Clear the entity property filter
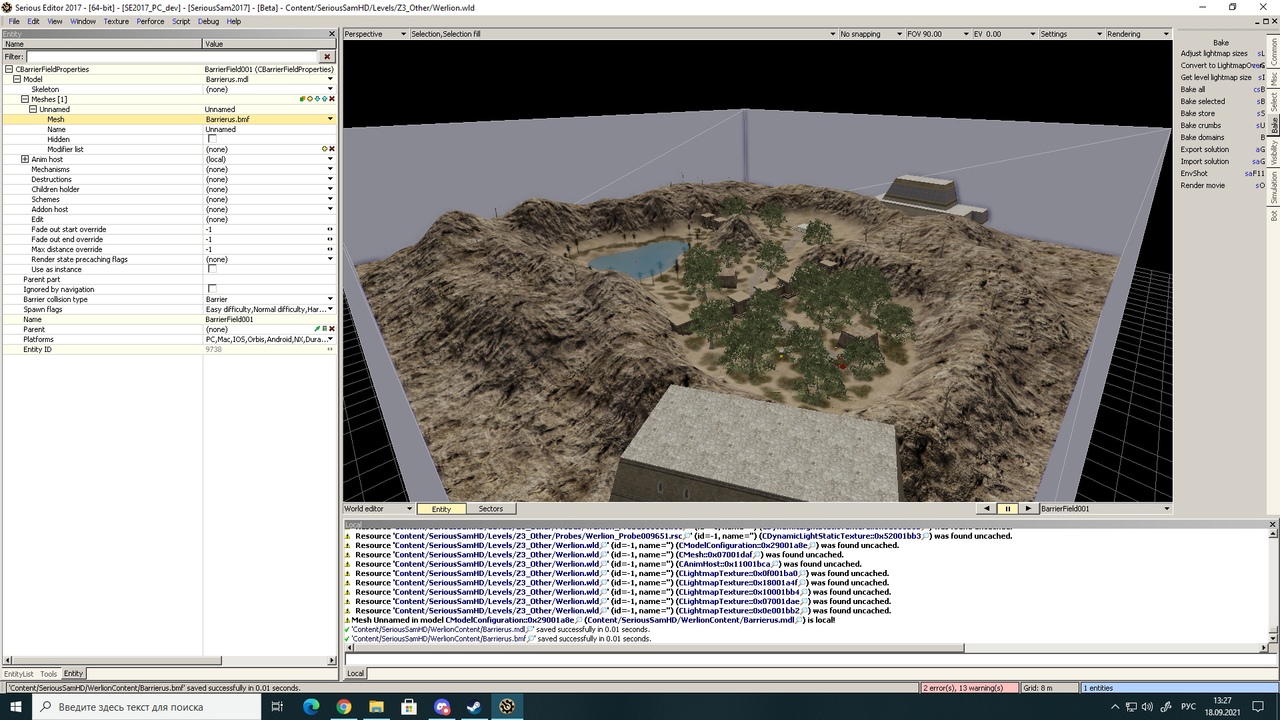This screenshot has width=1280, height=720. 326,57
